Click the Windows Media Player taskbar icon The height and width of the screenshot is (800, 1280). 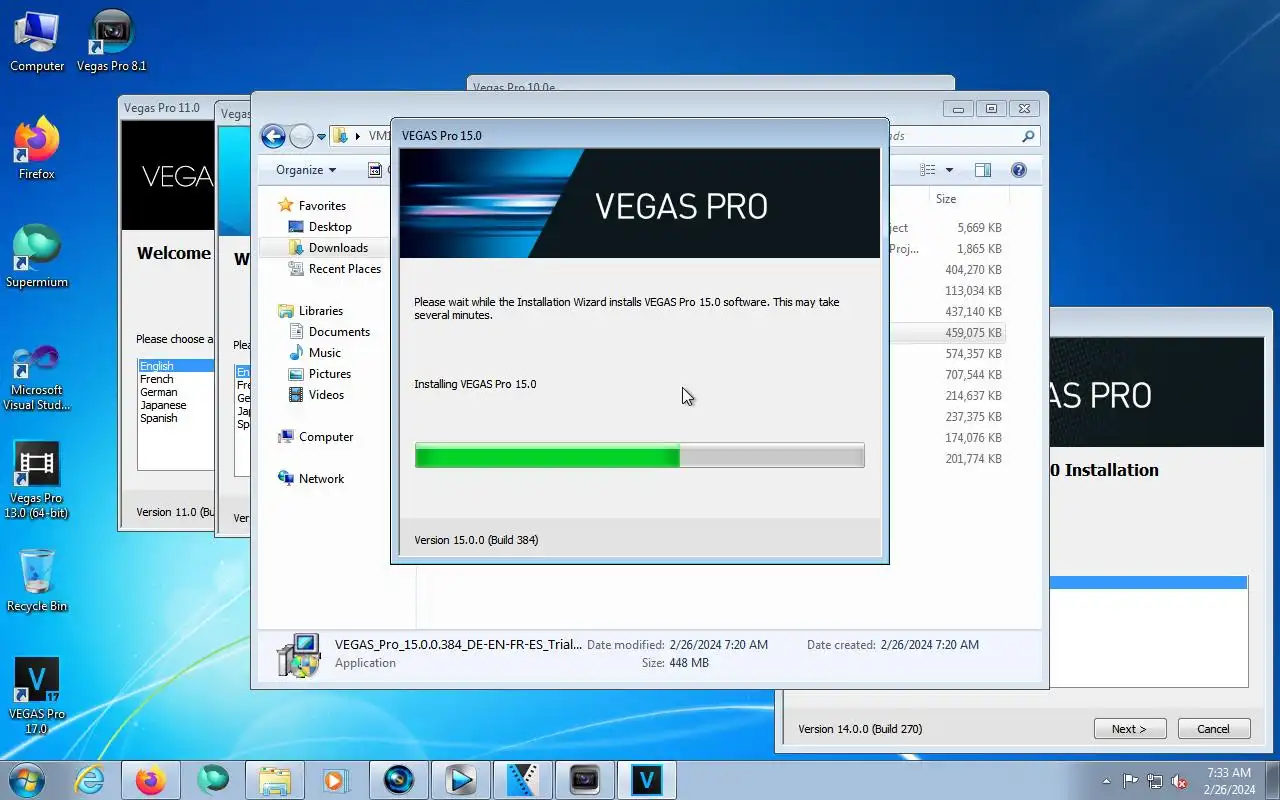tap(335, 779)
